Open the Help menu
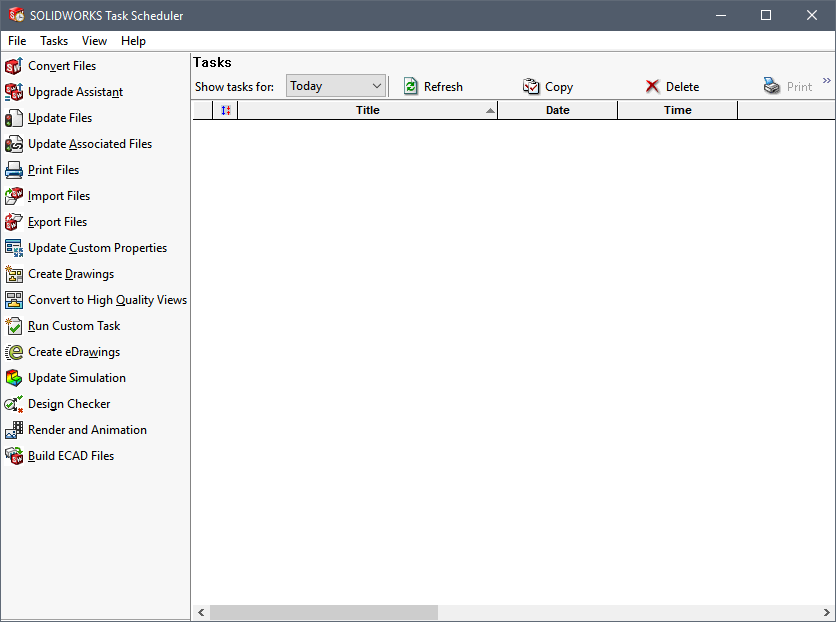Viewport: 836px width, 622px height. pos(133,41)
